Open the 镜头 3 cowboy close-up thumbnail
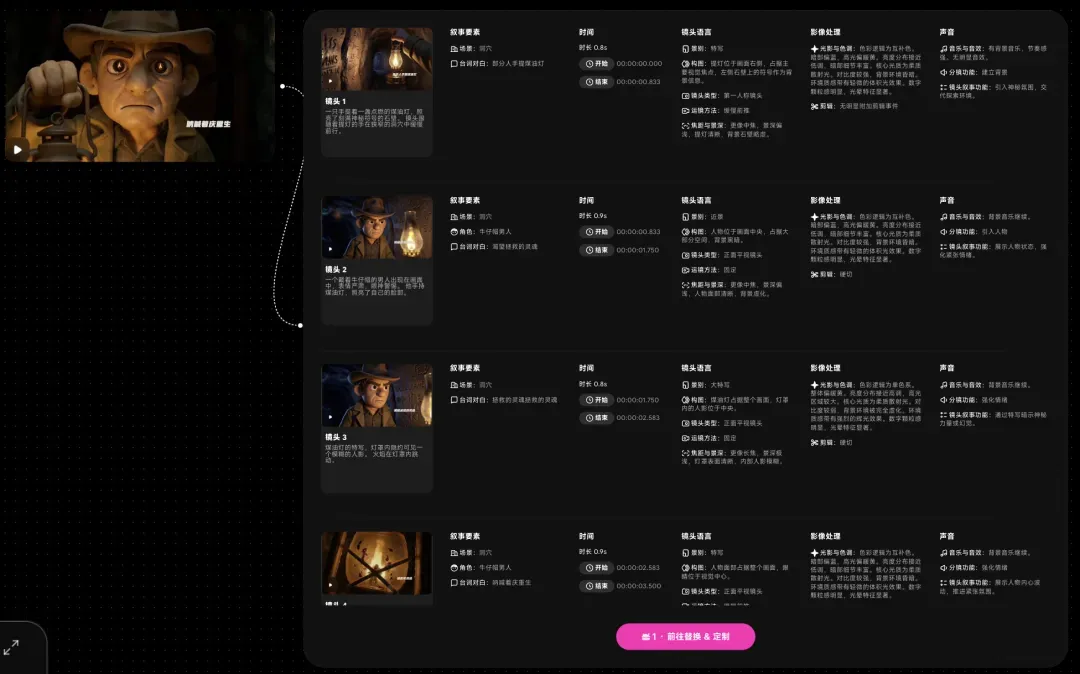 pos(377,395)
